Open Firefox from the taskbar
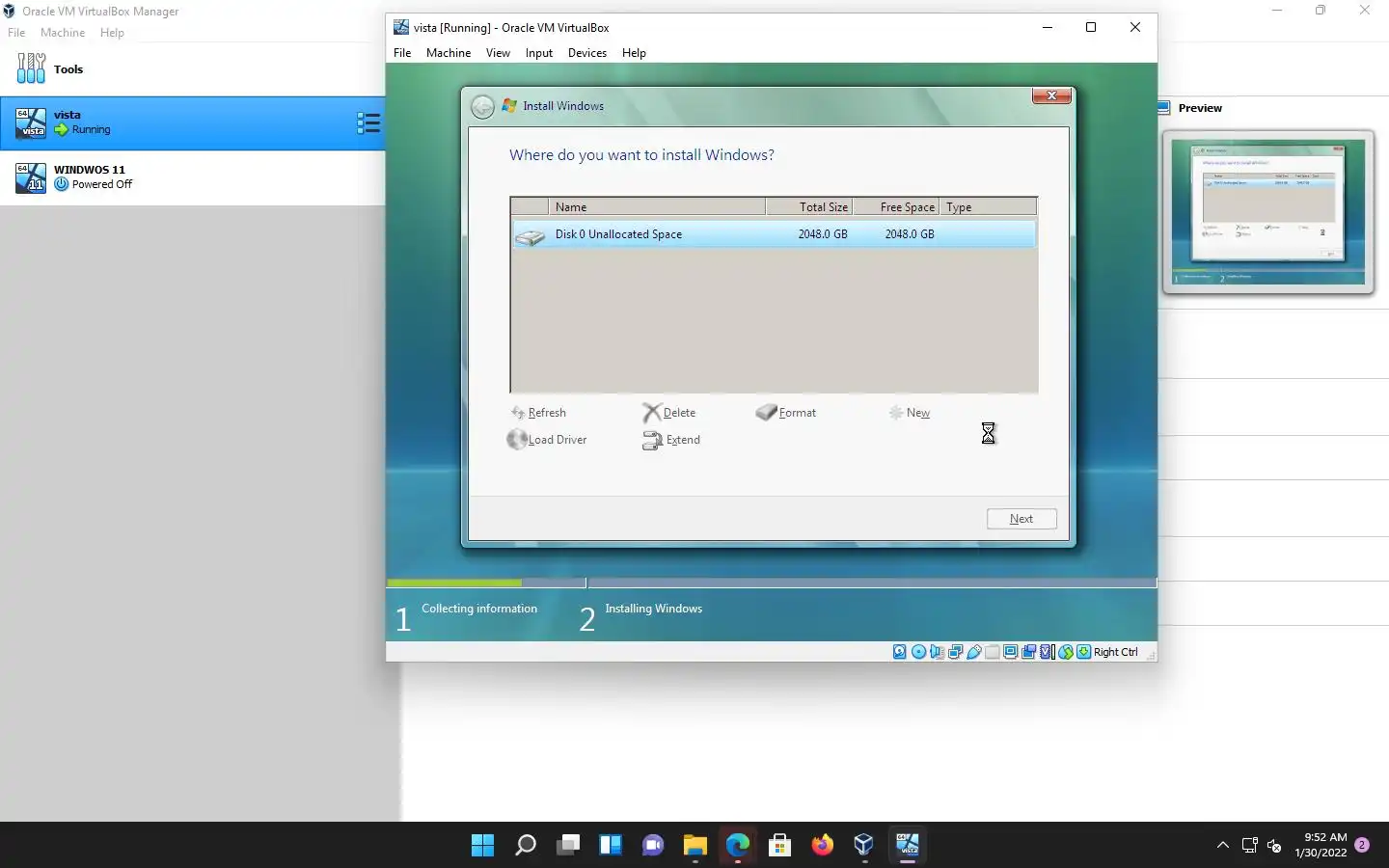Viewport: 1389px width, 868px height. [823, 846]
